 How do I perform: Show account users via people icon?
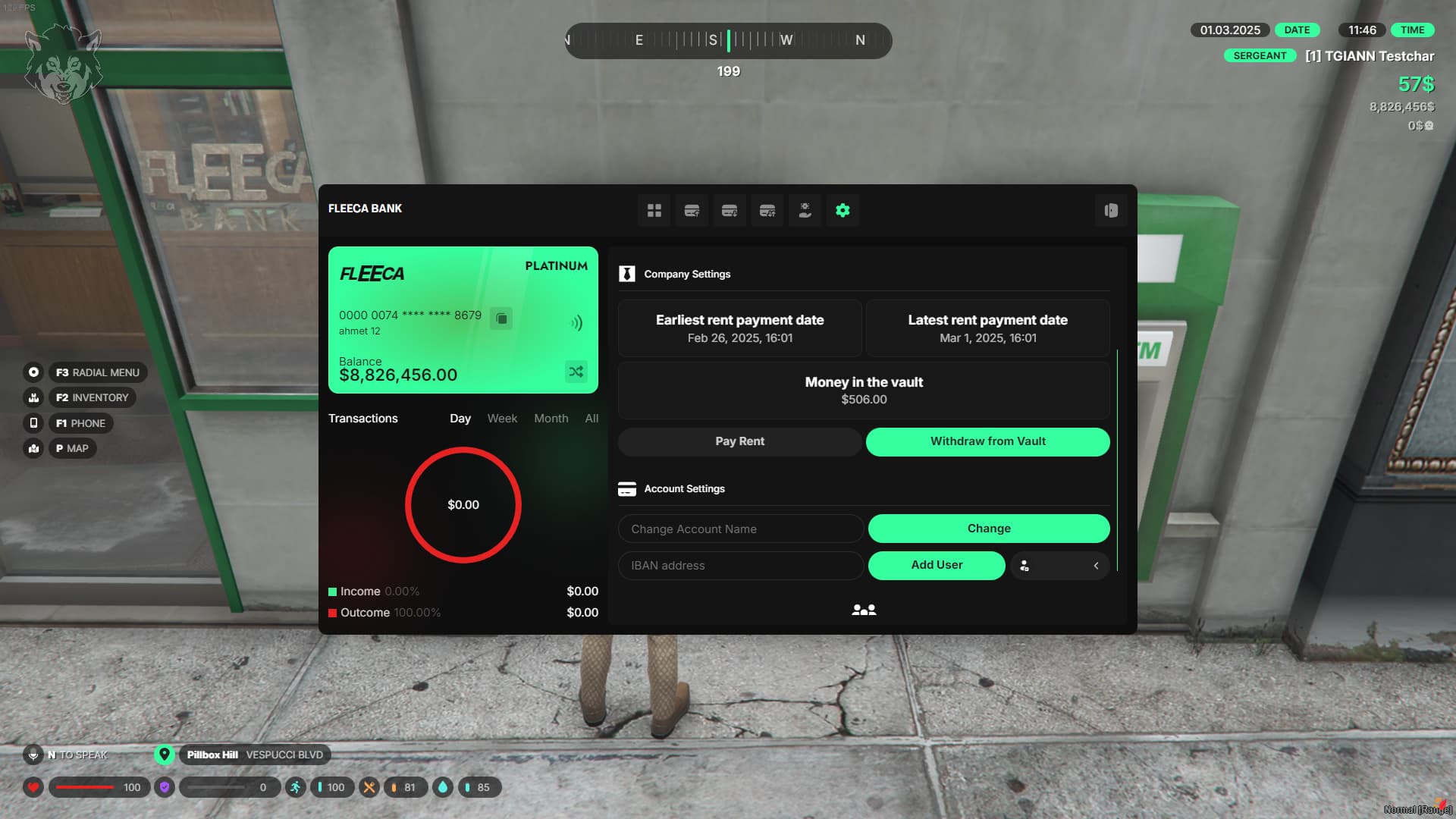point(864,609)
